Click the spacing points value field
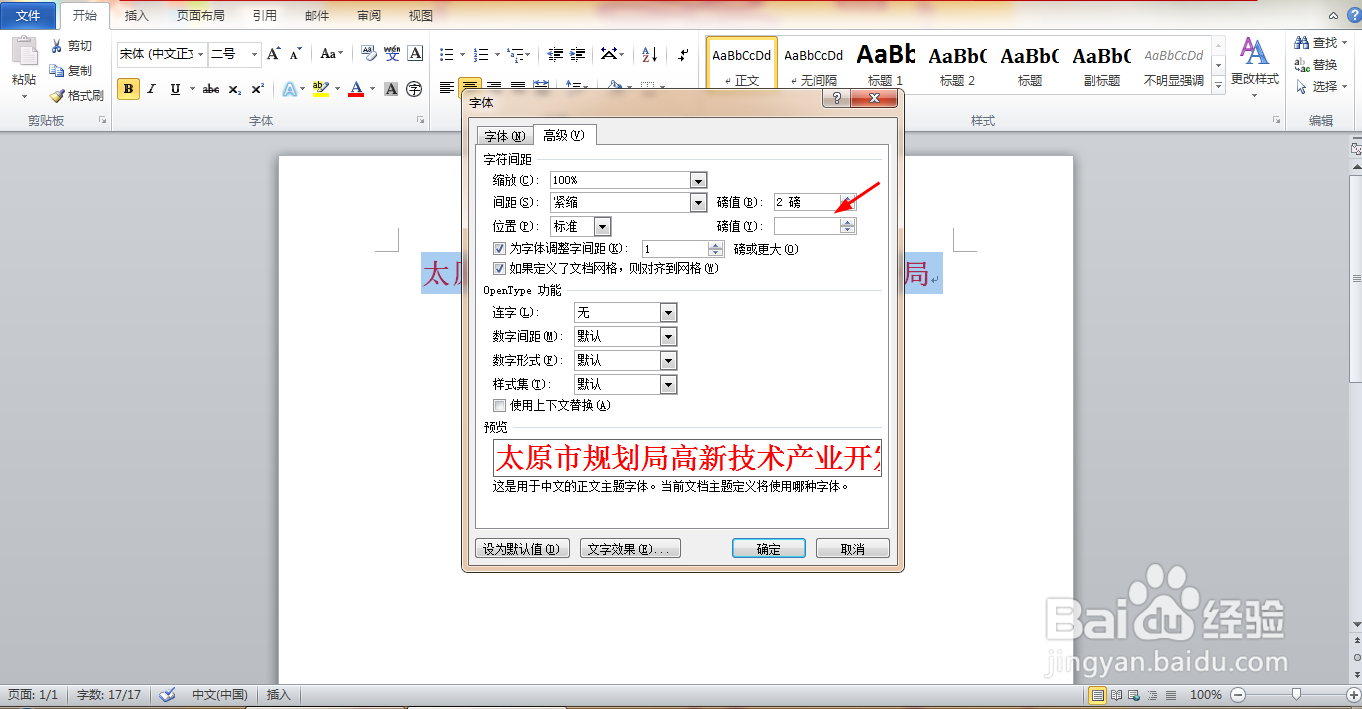 click(x=807, y=202)
